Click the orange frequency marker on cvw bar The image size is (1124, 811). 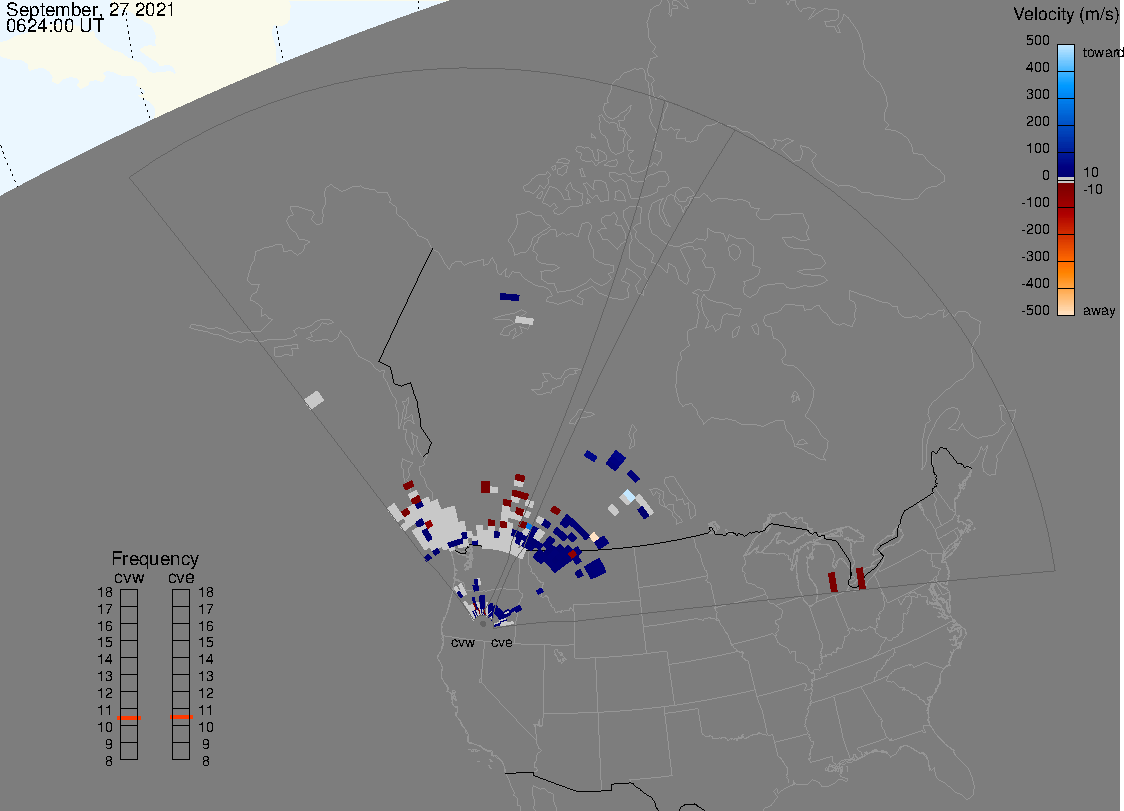(x=129, y=718)
